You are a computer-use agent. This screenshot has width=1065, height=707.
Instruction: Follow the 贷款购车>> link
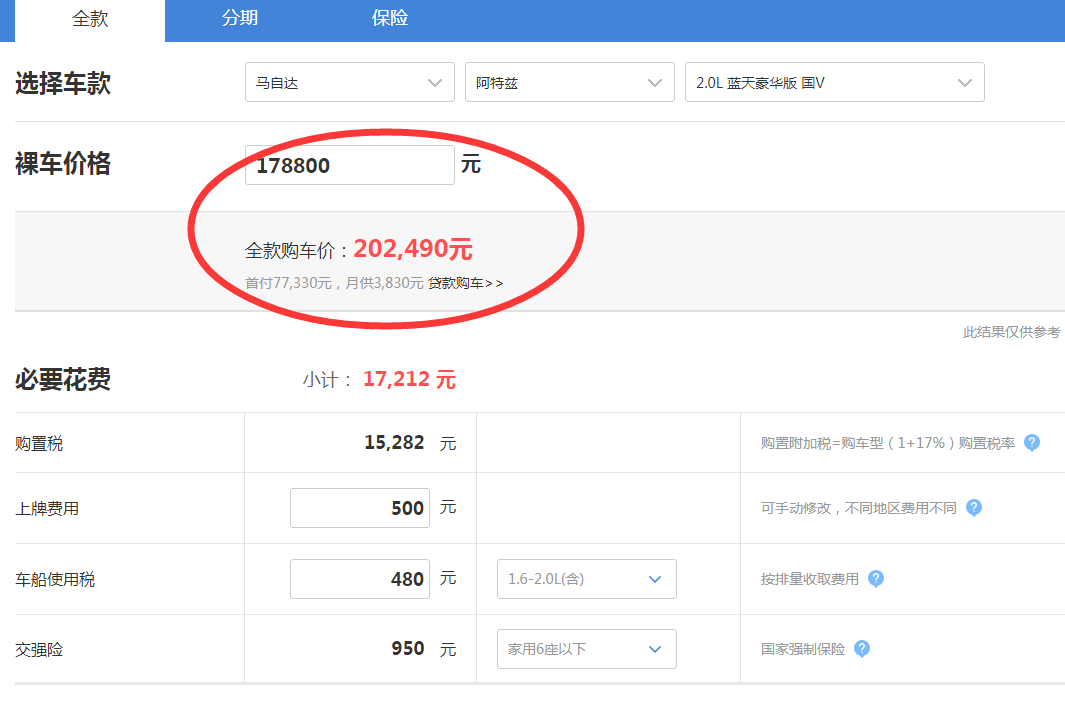click(x=466, y=283)
